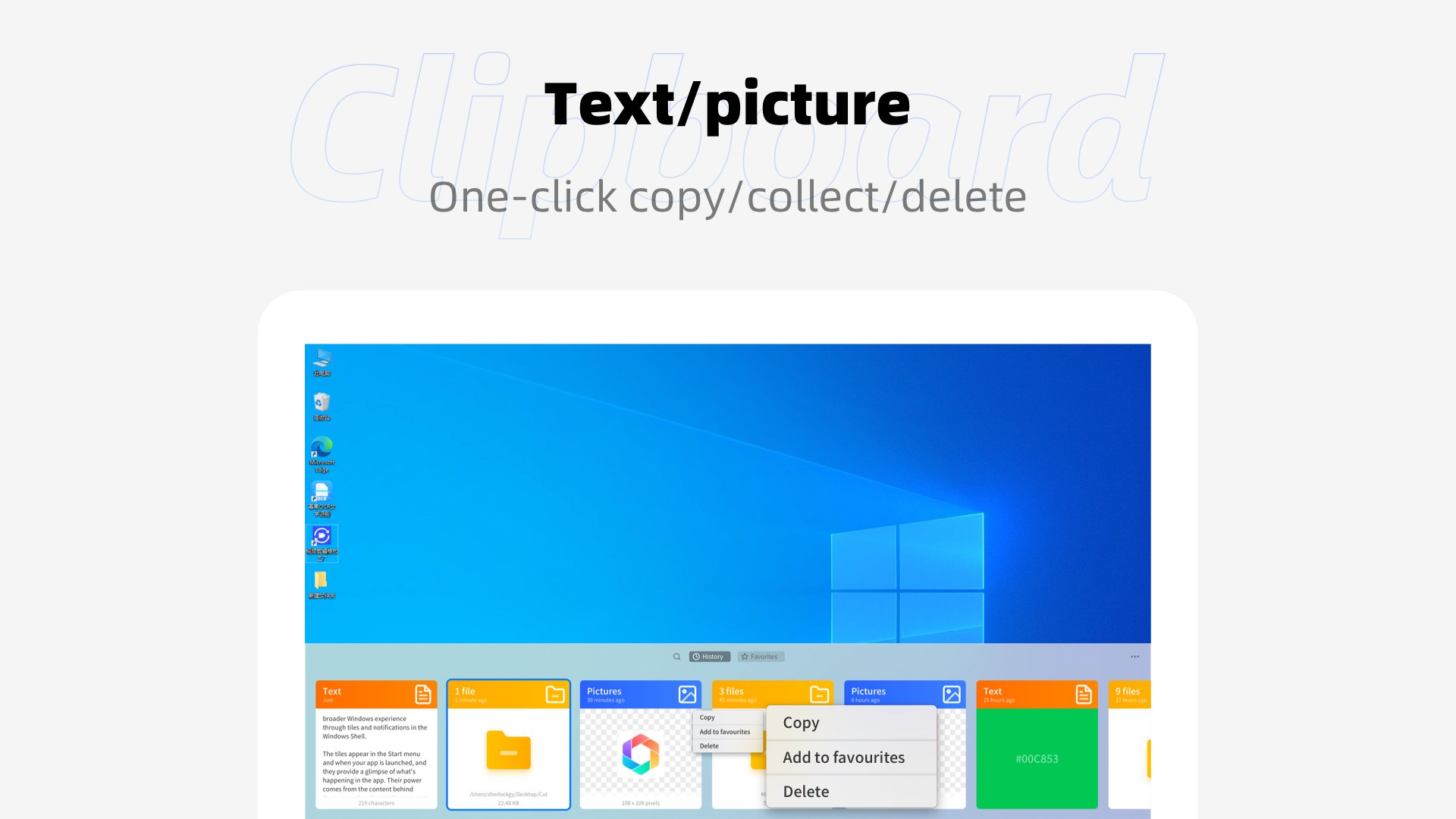Switch to the History tab
The image size is (1456, 819).
click(709, 657)
